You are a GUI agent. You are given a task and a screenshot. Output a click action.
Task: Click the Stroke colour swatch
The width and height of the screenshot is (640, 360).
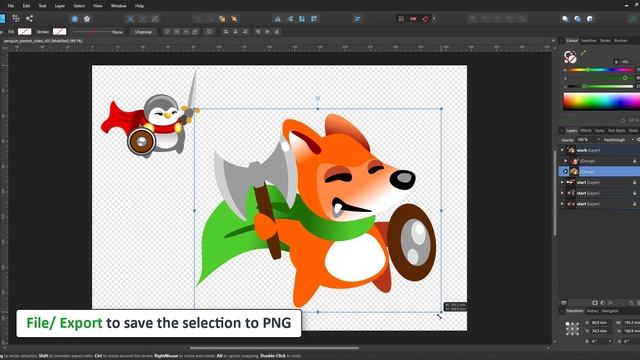[59, 31]
